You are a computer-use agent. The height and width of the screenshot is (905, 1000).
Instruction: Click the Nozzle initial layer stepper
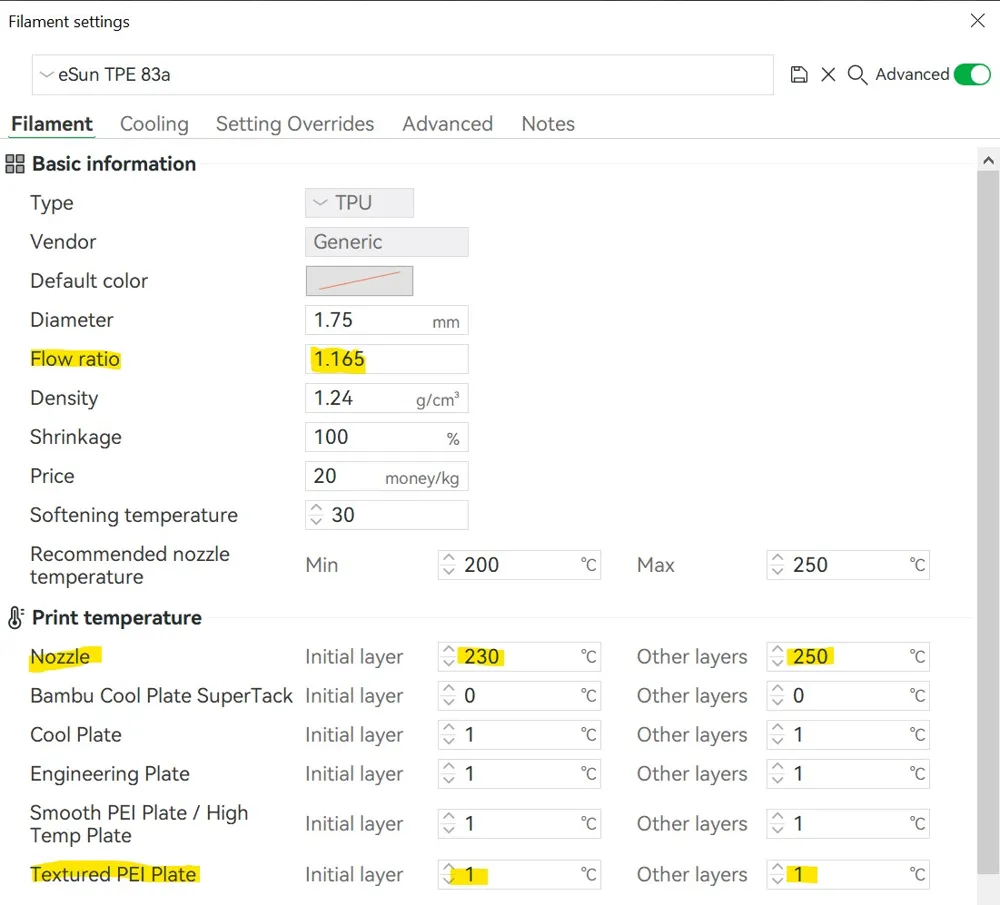[x=448, y=656]
